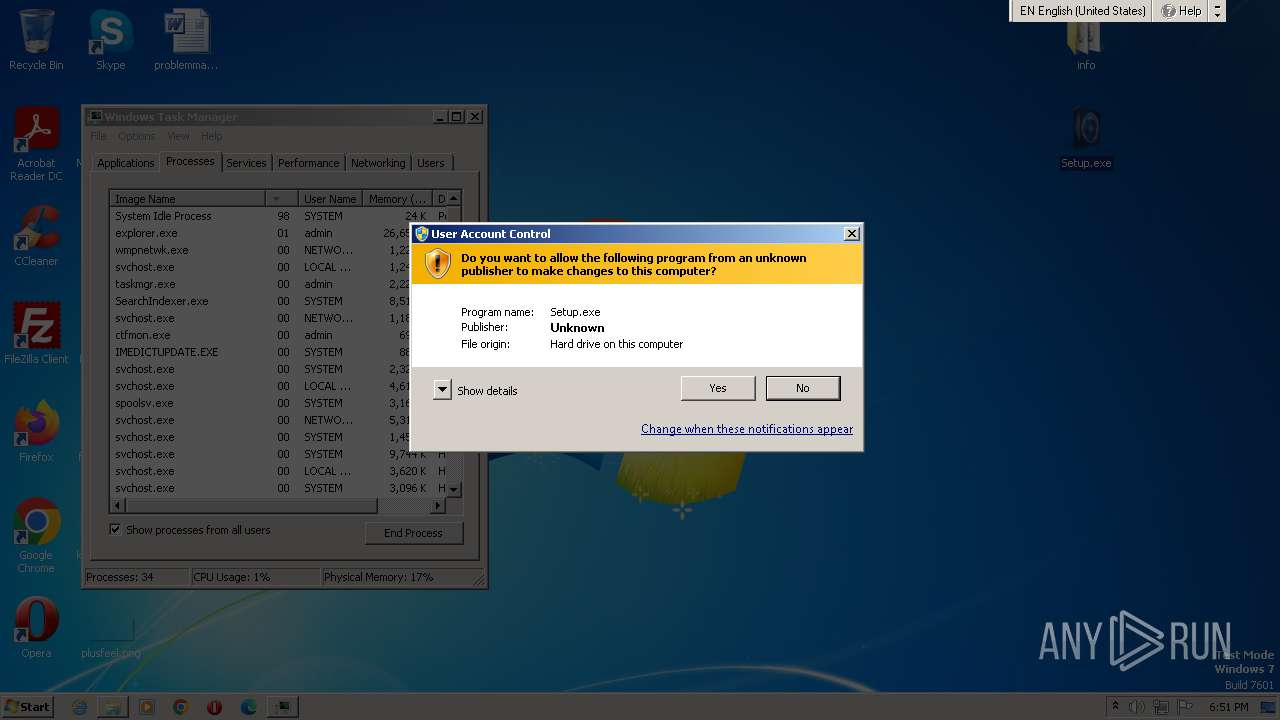Switch to Services tab in Task Manager

pyautogui.click(x=246, y=163)
